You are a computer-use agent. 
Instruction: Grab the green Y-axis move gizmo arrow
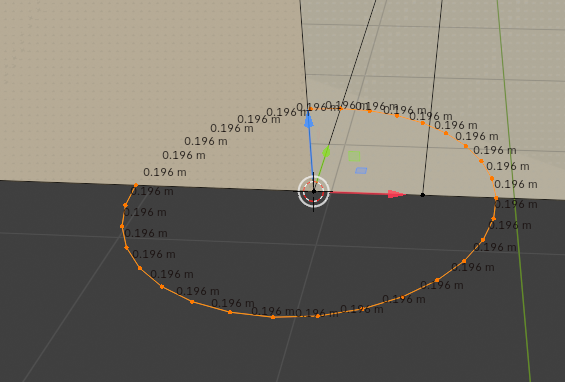click(x=326, y=151)
